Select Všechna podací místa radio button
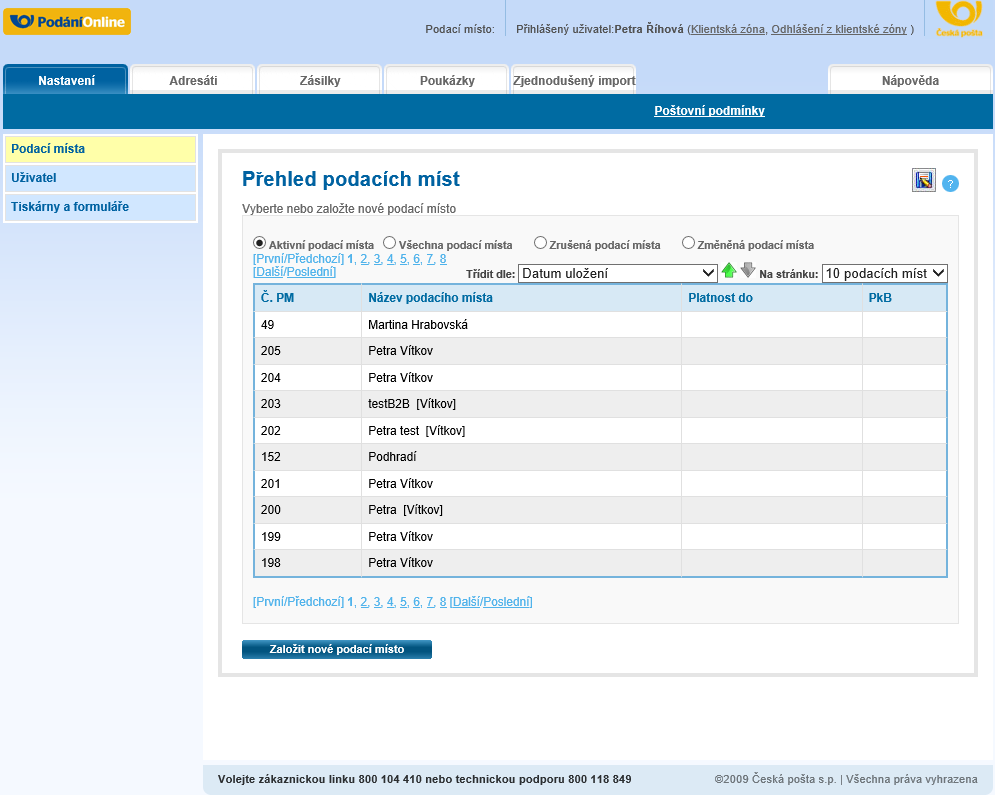995x795 pixels. point(390,243)
